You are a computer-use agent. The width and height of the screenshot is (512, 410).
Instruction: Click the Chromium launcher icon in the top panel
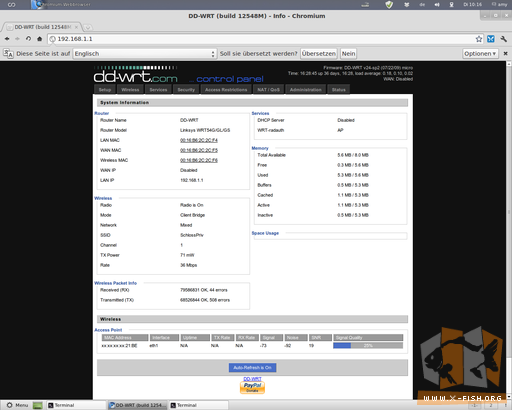(39, 5)
